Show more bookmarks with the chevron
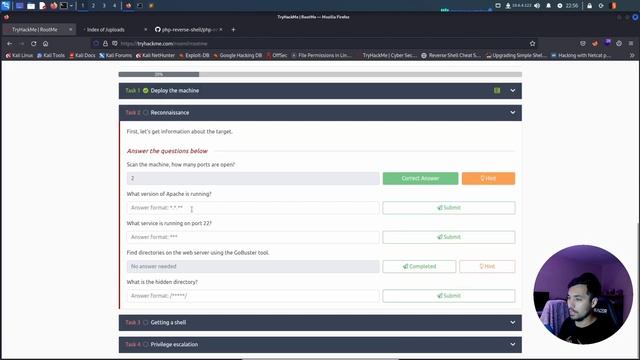The image size is (640, 360). pos(632,55)
